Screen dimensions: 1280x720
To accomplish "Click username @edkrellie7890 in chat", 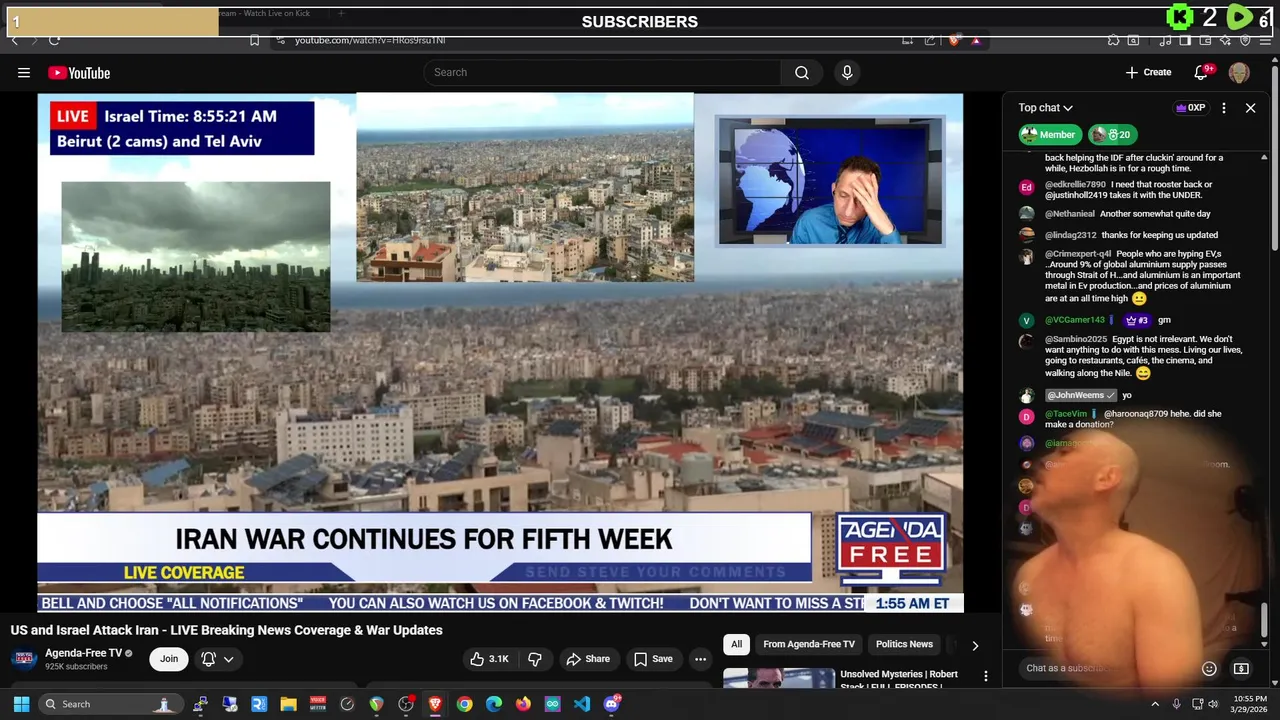I will pyautogui.click(x=1075, y=185).
